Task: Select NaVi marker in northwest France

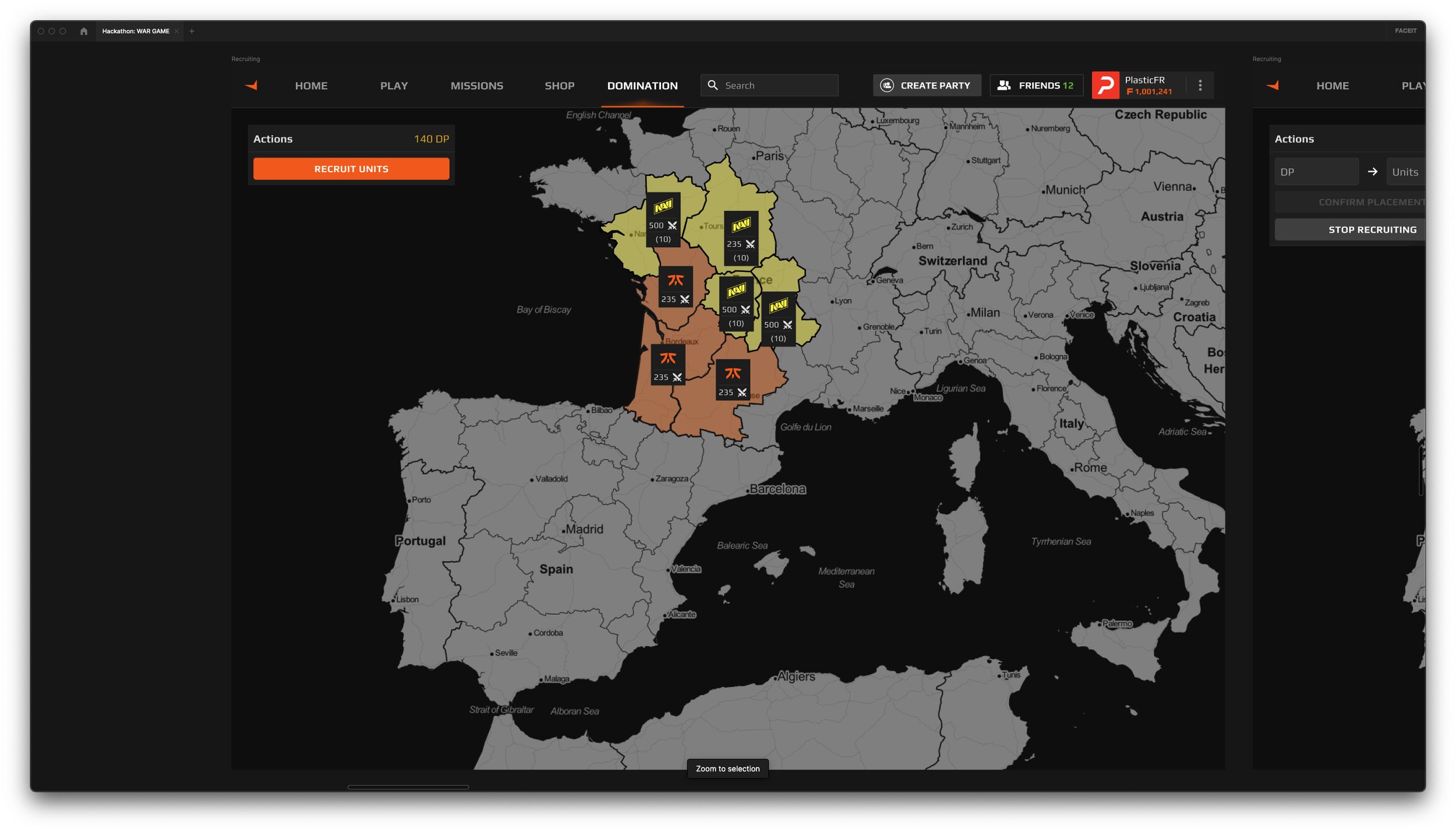Action: 663,219
